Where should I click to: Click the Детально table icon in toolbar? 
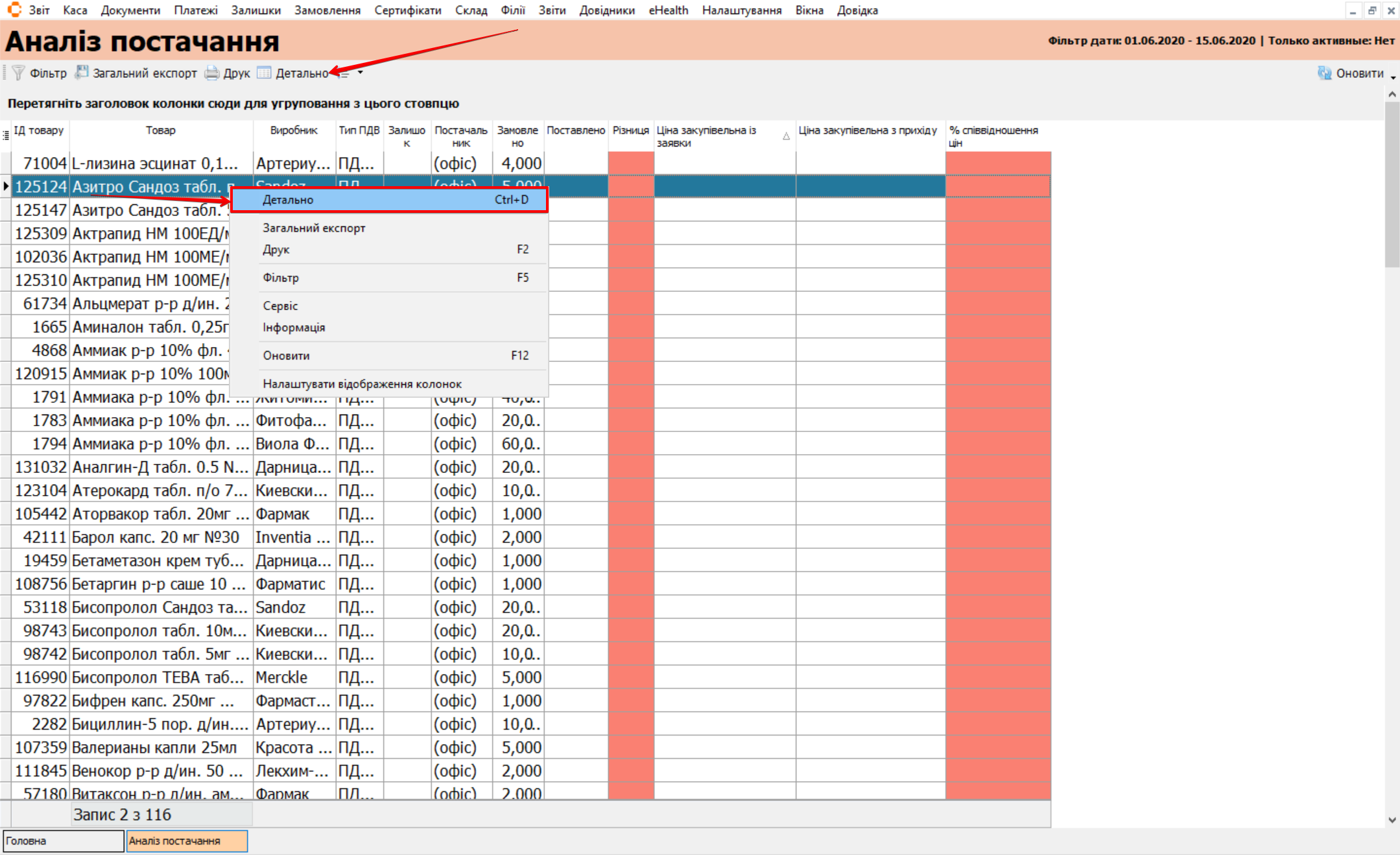[264, 73]
